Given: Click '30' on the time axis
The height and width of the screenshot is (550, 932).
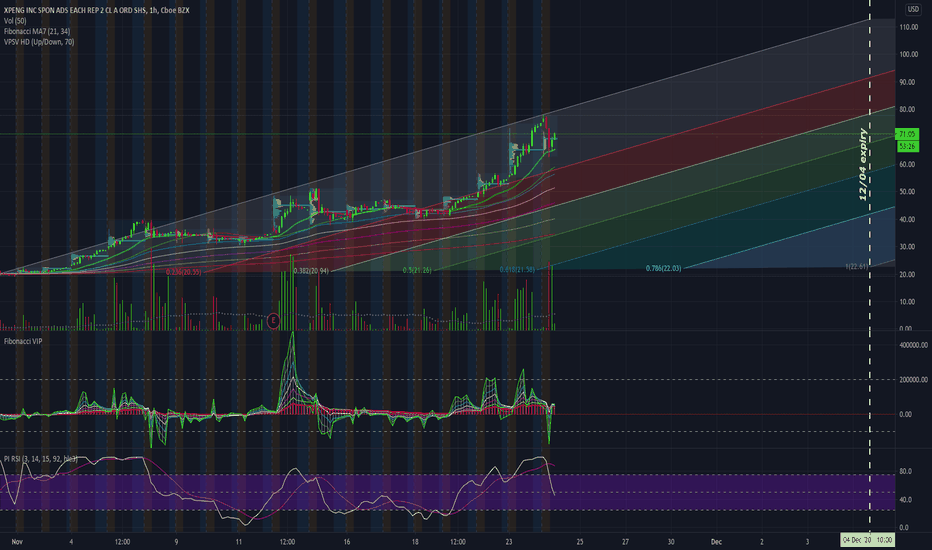Looking at the screenshot, I should [670, 542].
